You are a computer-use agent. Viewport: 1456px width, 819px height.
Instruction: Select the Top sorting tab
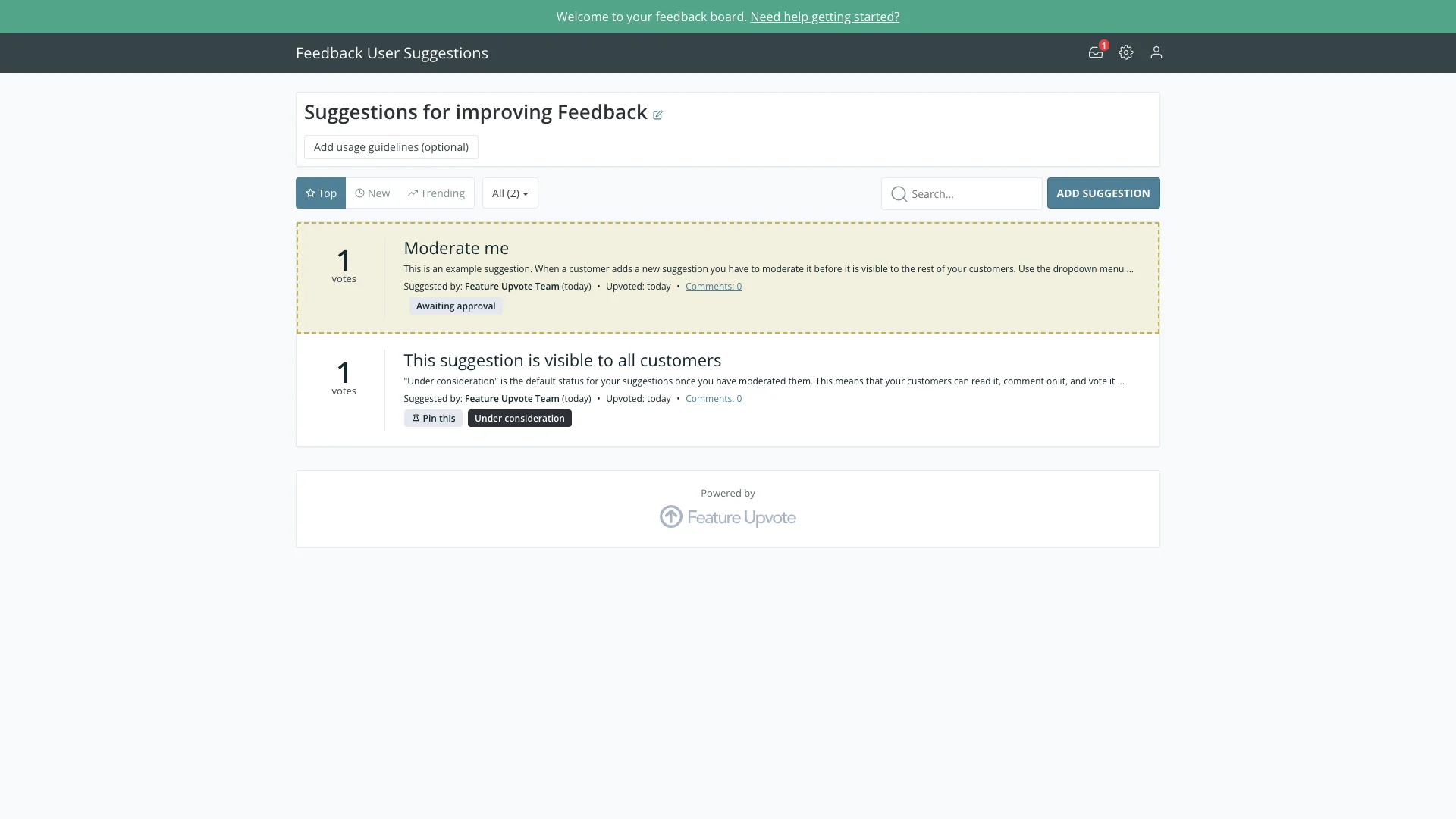point(320,193)
